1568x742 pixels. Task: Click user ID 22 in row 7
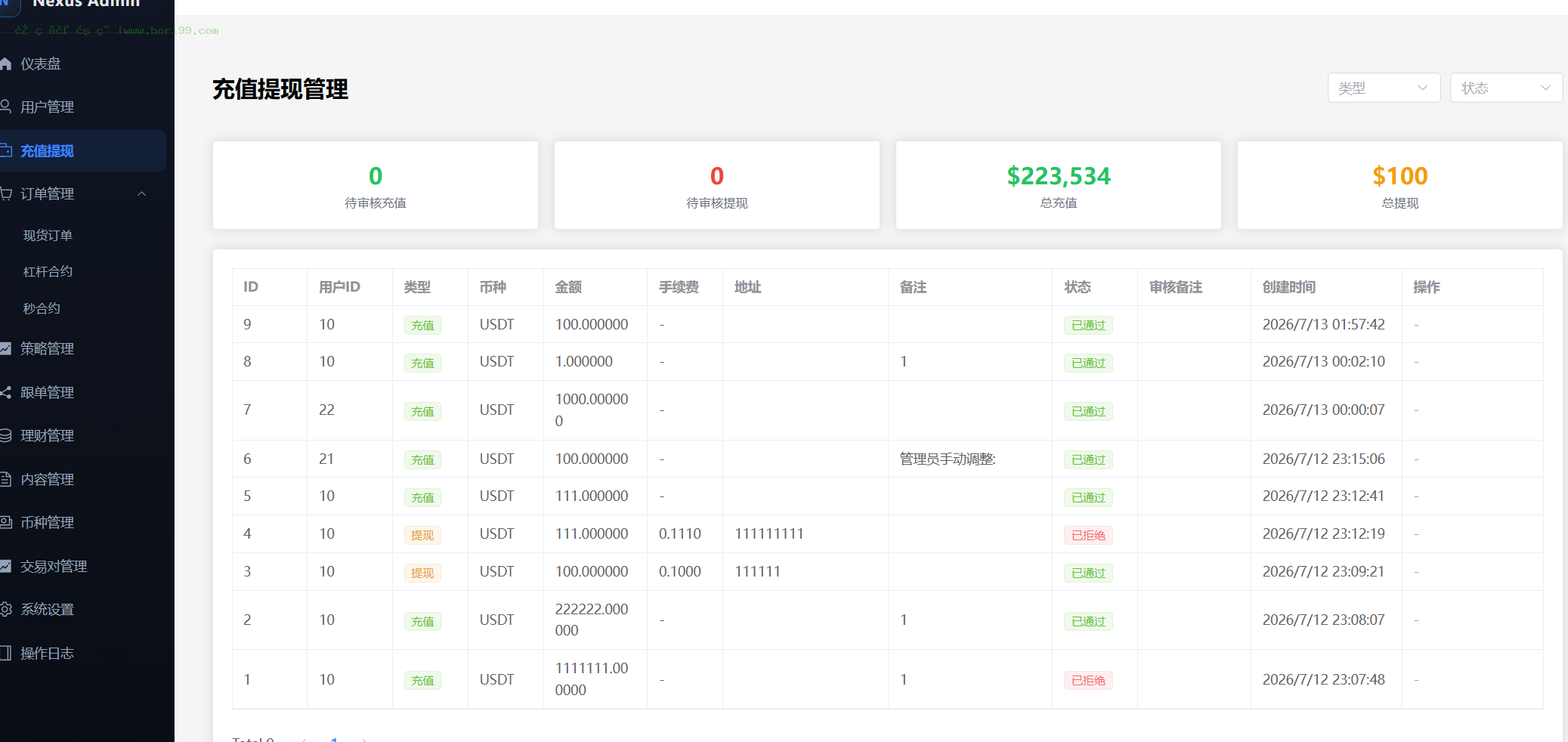[326, 410]
